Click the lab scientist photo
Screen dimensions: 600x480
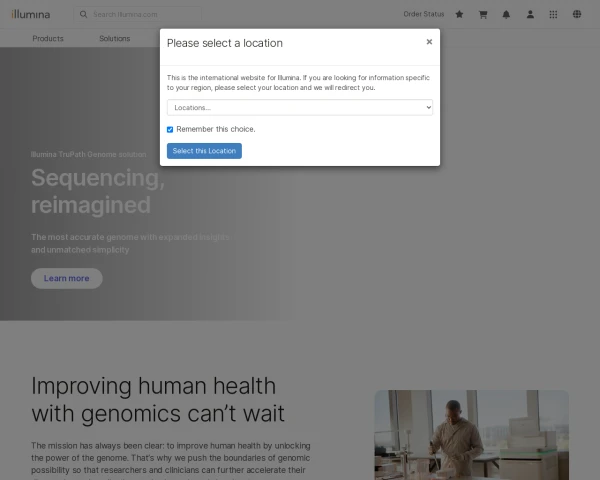pyautogui.click(x=471, y=435)
